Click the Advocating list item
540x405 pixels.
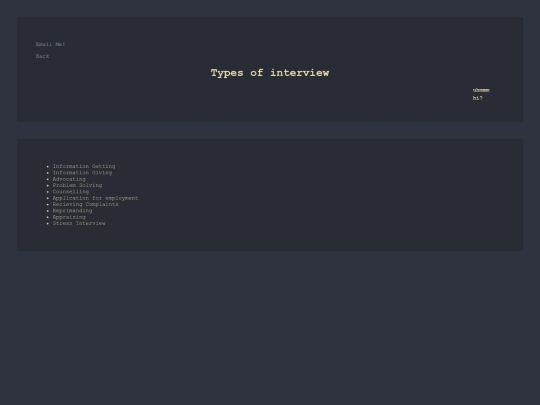tap(69, 179)
